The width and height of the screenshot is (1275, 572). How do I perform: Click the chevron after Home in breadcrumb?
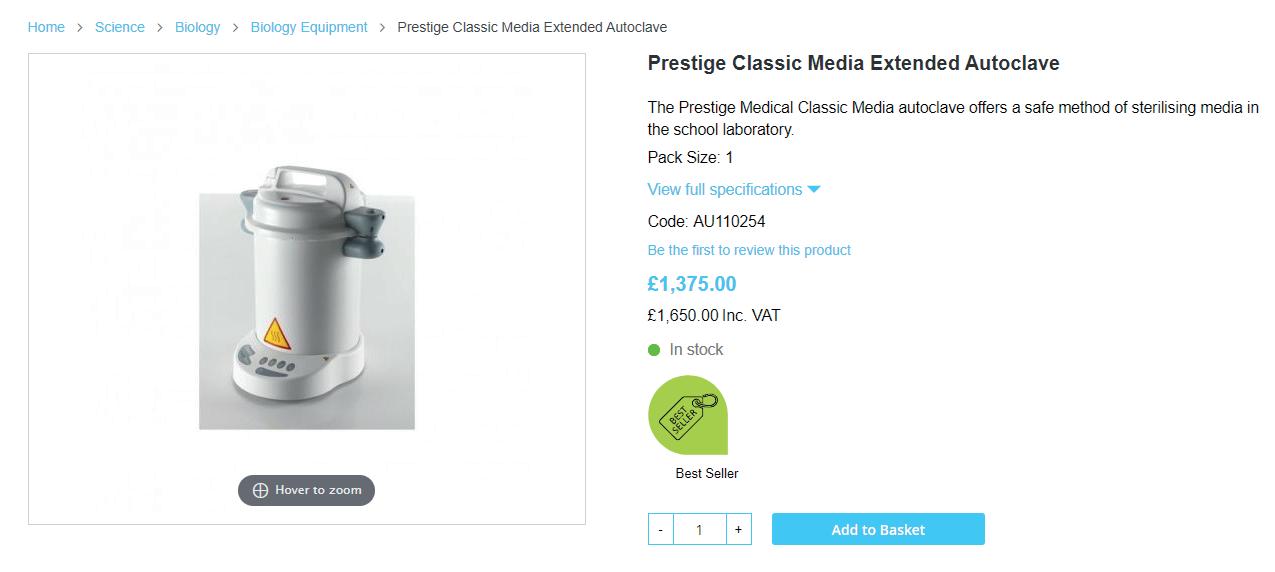coord(80,28)
